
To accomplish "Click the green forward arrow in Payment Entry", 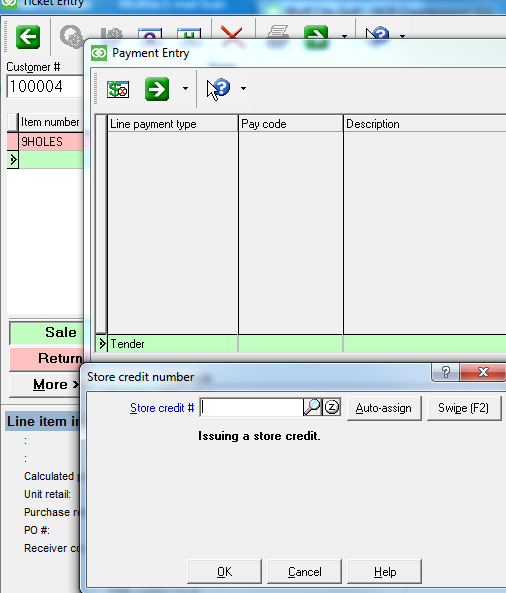I will coord(157,89).
